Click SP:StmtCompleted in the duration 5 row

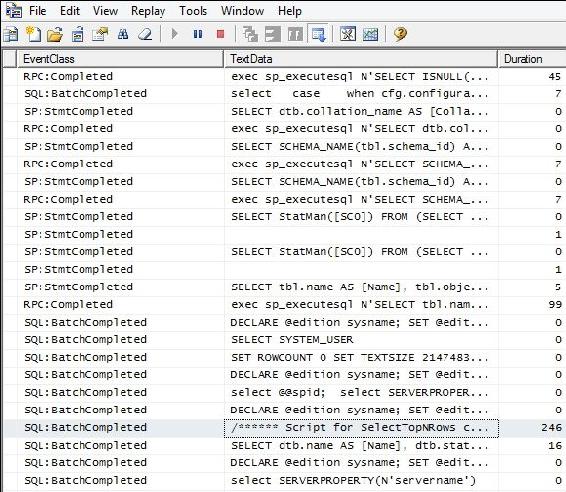78,287
